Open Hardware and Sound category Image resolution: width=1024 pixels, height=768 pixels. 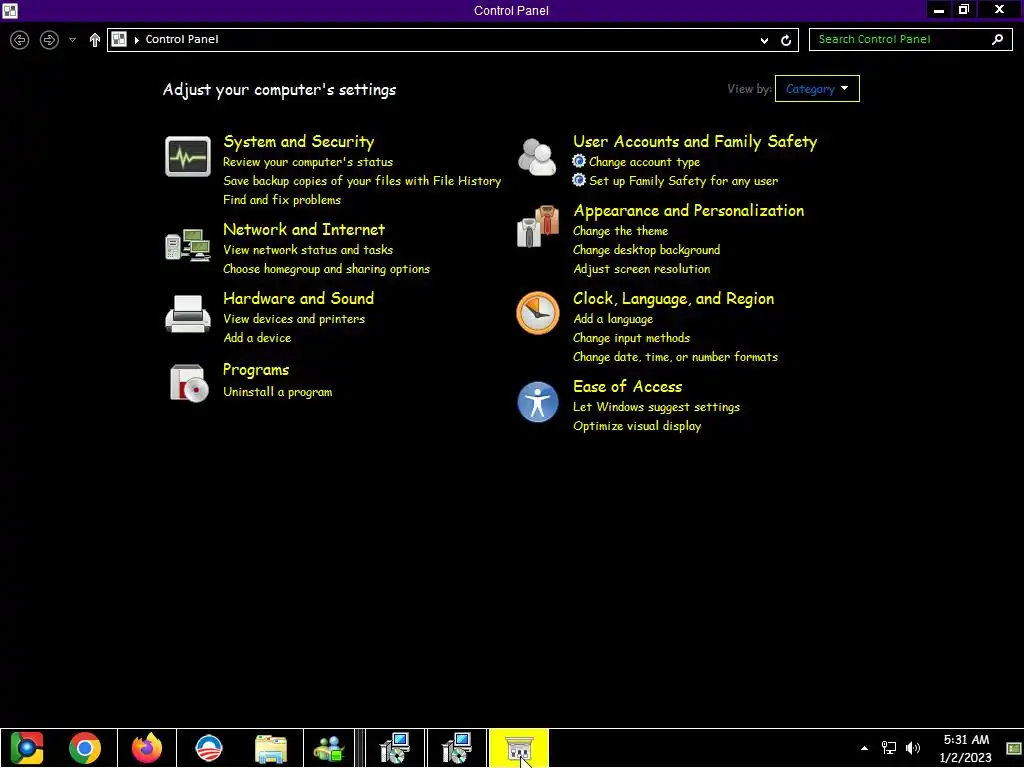[298, 298]
